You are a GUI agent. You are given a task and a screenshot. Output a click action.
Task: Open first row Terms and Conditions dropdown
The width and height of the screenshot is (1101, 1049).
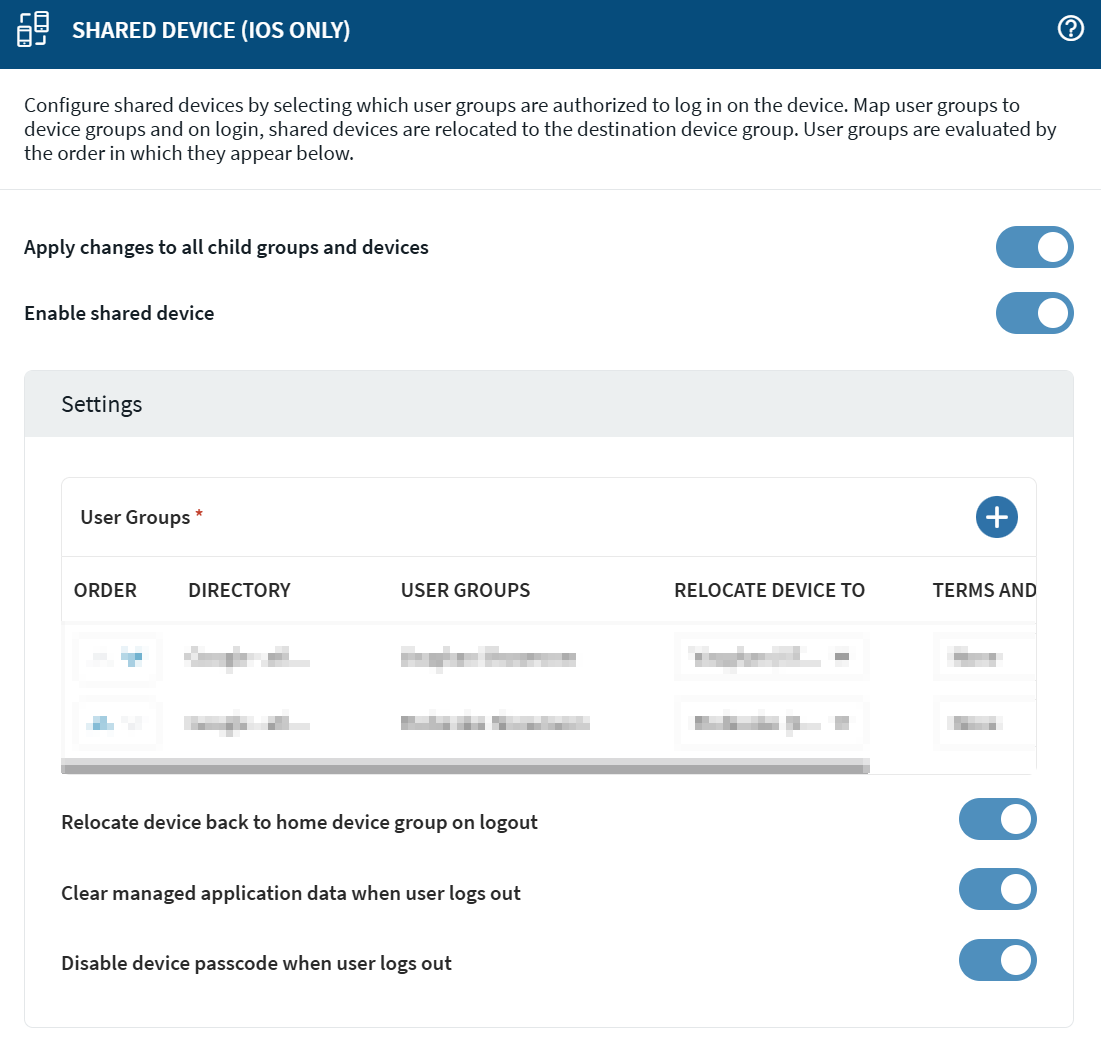(983, 657)
